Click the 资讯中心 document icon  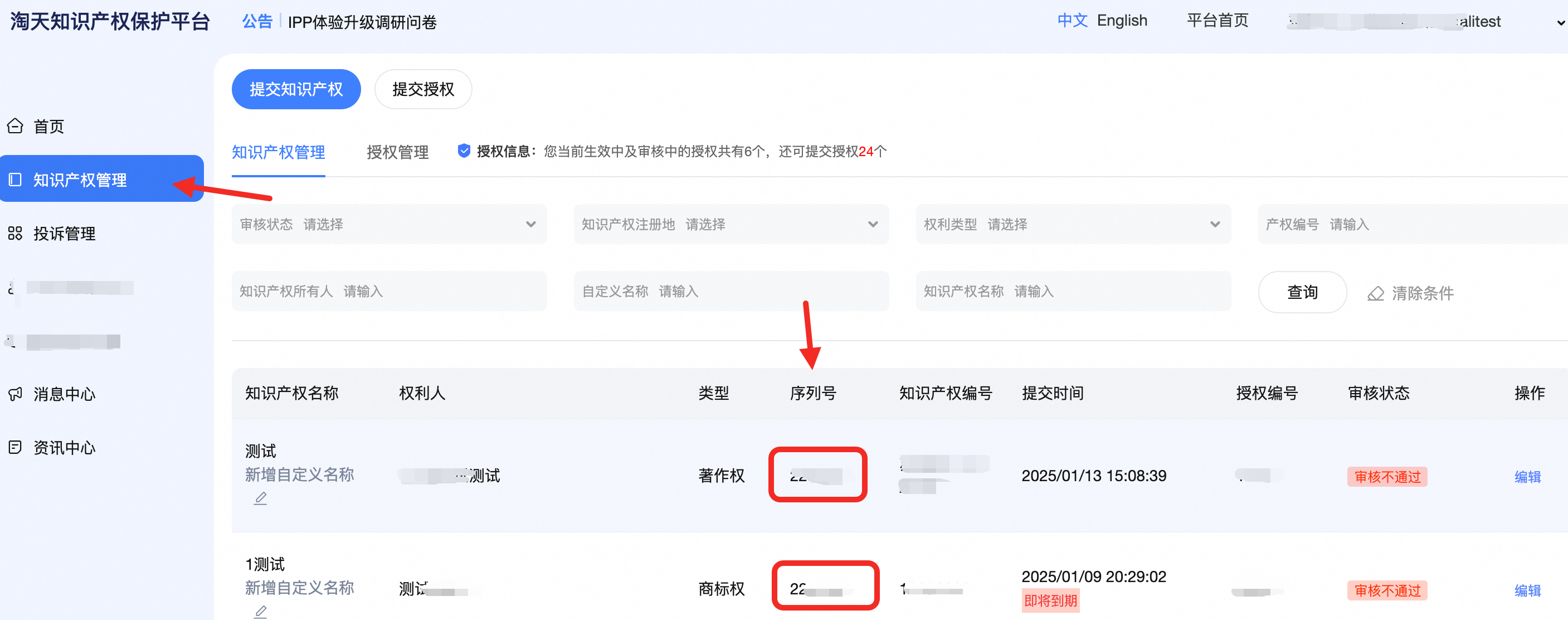pyautogui.click(x=15, y=448)
